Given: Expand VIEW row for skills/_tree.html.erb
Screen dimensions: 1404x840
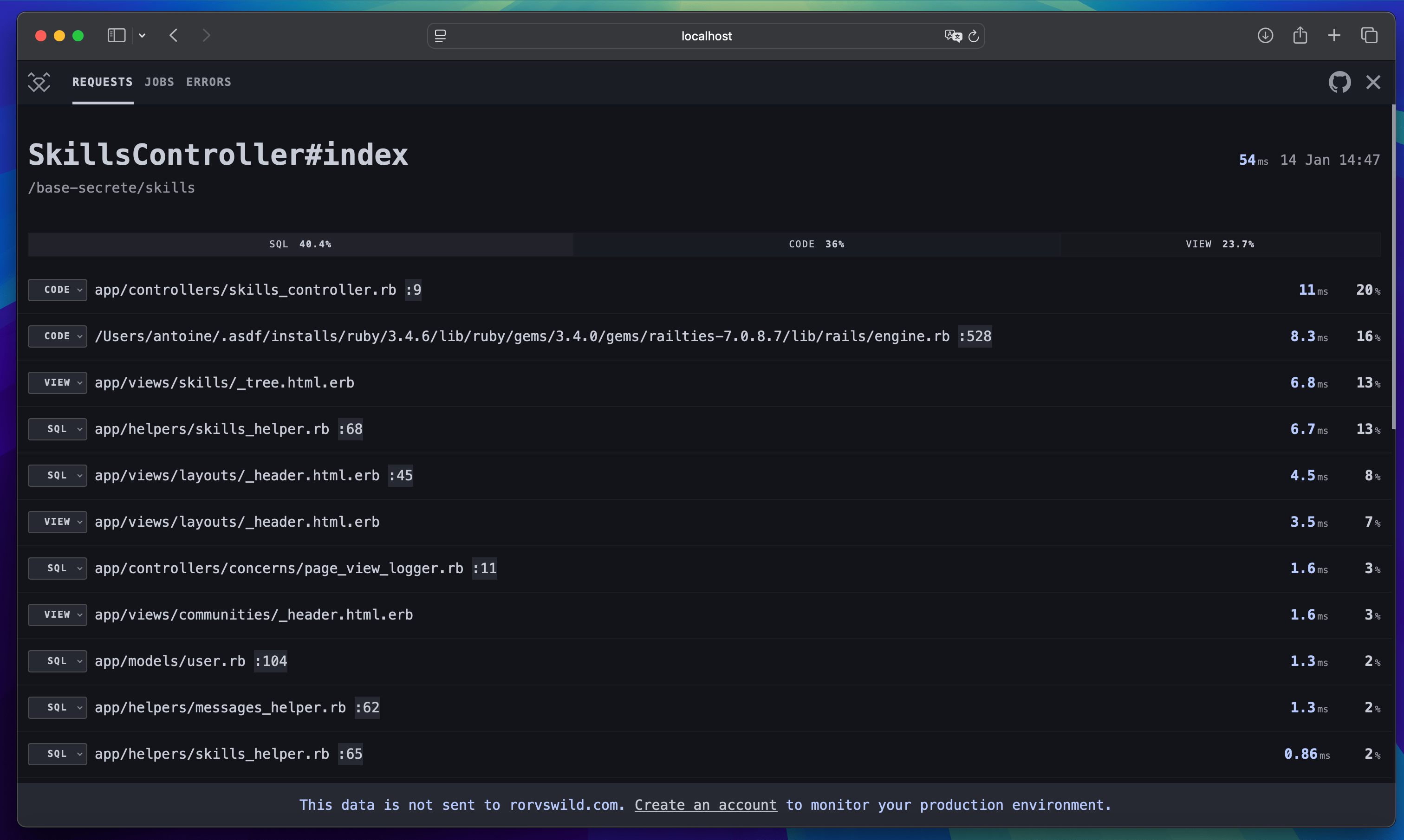Looking at the screenshot, I should (57, 383).
